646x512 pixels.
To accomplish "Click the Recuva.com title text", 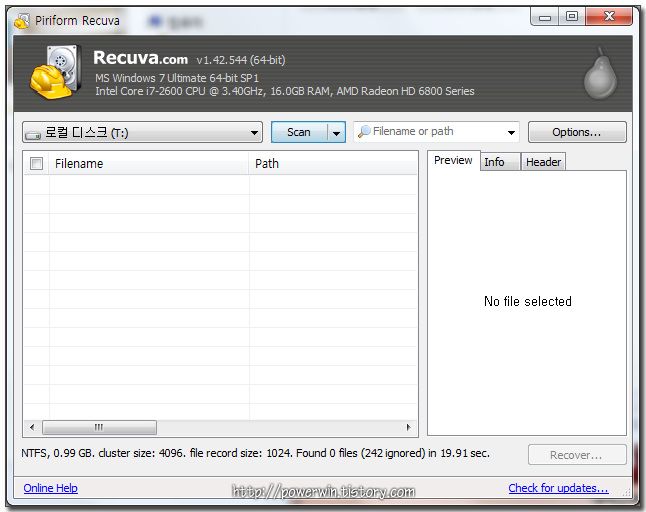I will 140,58.
